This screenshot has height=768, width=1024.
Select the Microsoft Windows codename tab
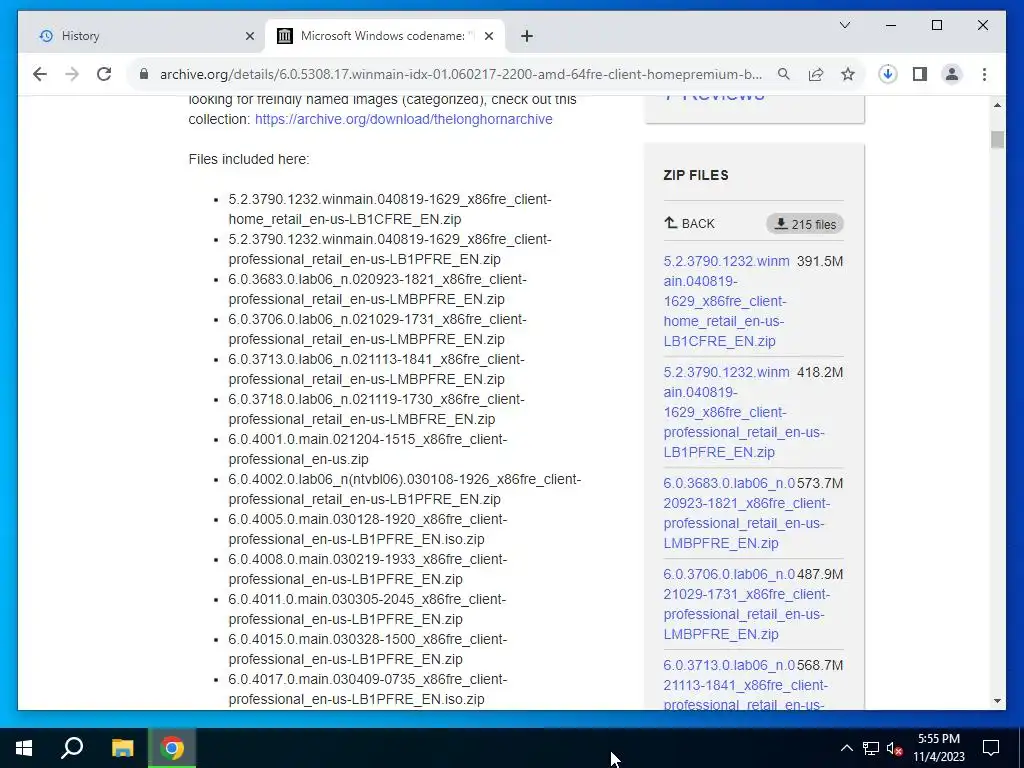[x=385, y=36]
